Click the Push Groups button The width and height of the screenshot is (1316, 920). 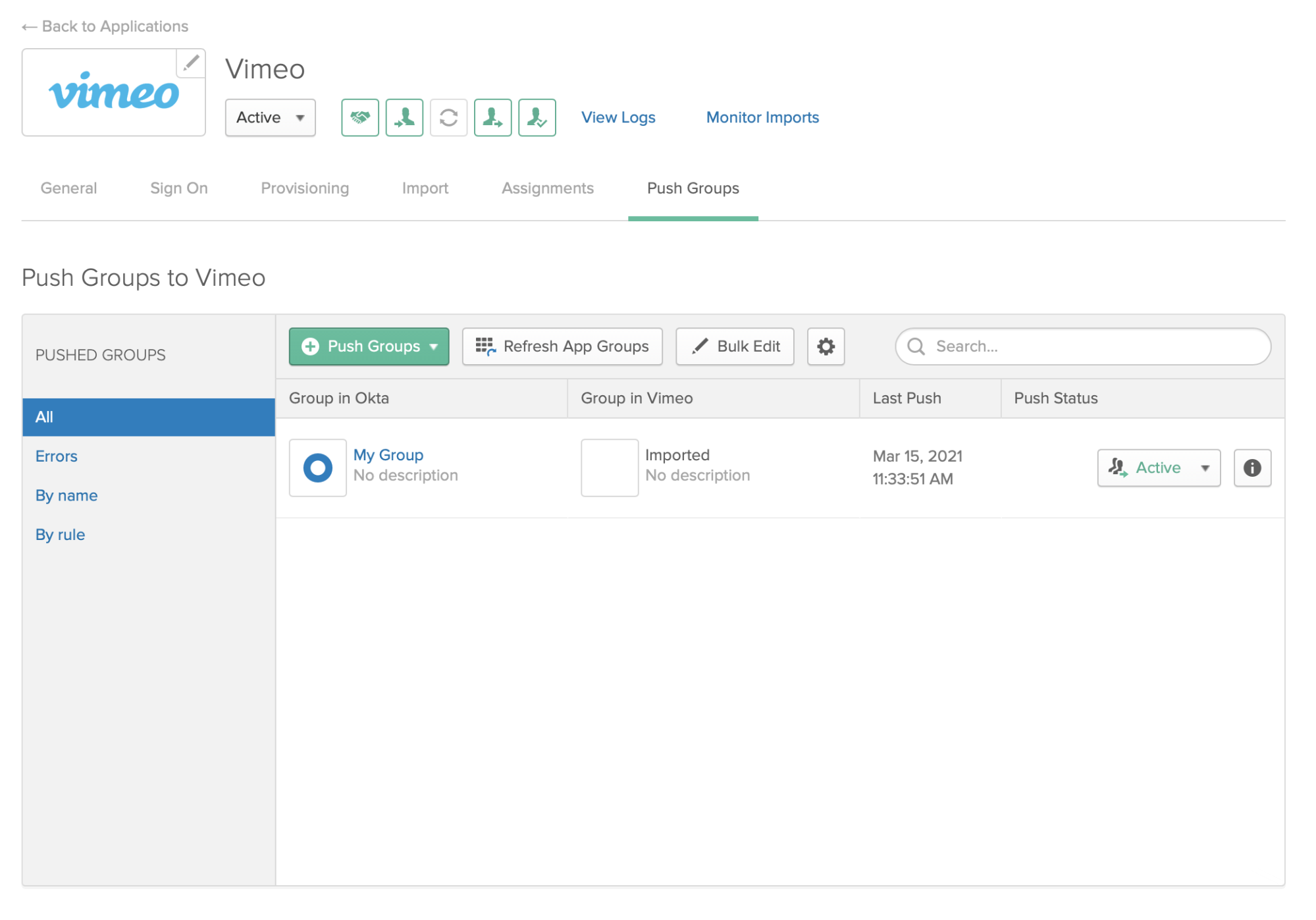370,346
